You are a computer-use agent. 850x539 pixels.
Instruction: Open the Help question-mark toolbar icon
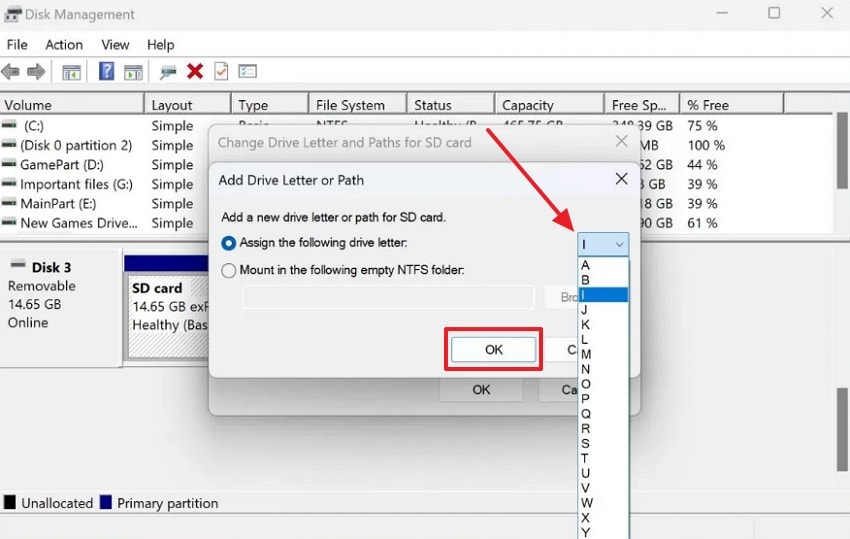click(x=106, y=71)
